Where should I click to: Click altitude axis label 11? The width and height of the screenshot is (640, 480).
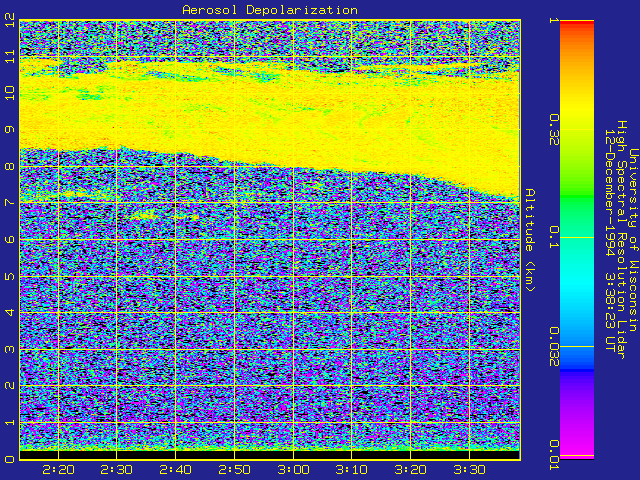point(10,56)
